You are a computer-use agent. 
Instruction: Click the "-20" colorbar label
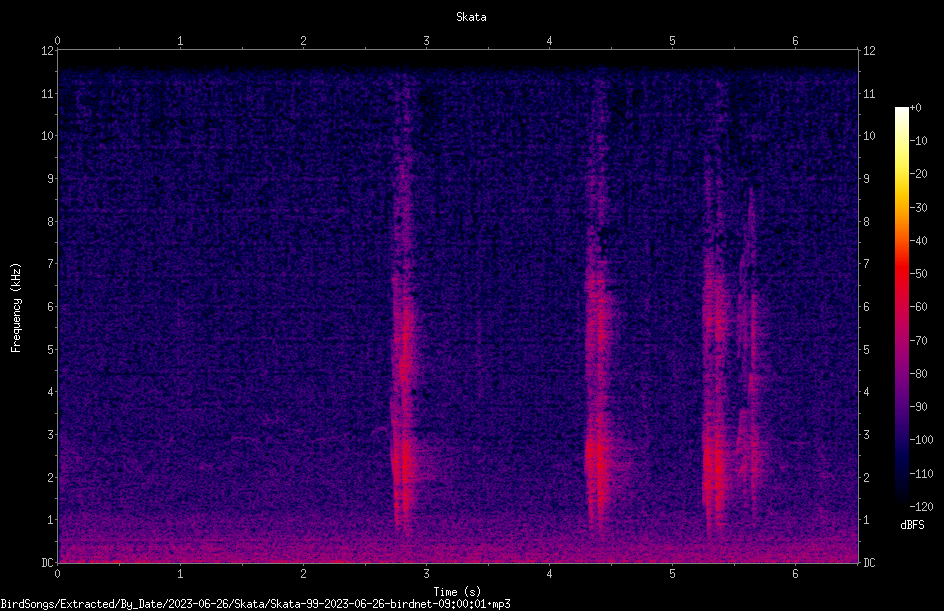(918, 174)
